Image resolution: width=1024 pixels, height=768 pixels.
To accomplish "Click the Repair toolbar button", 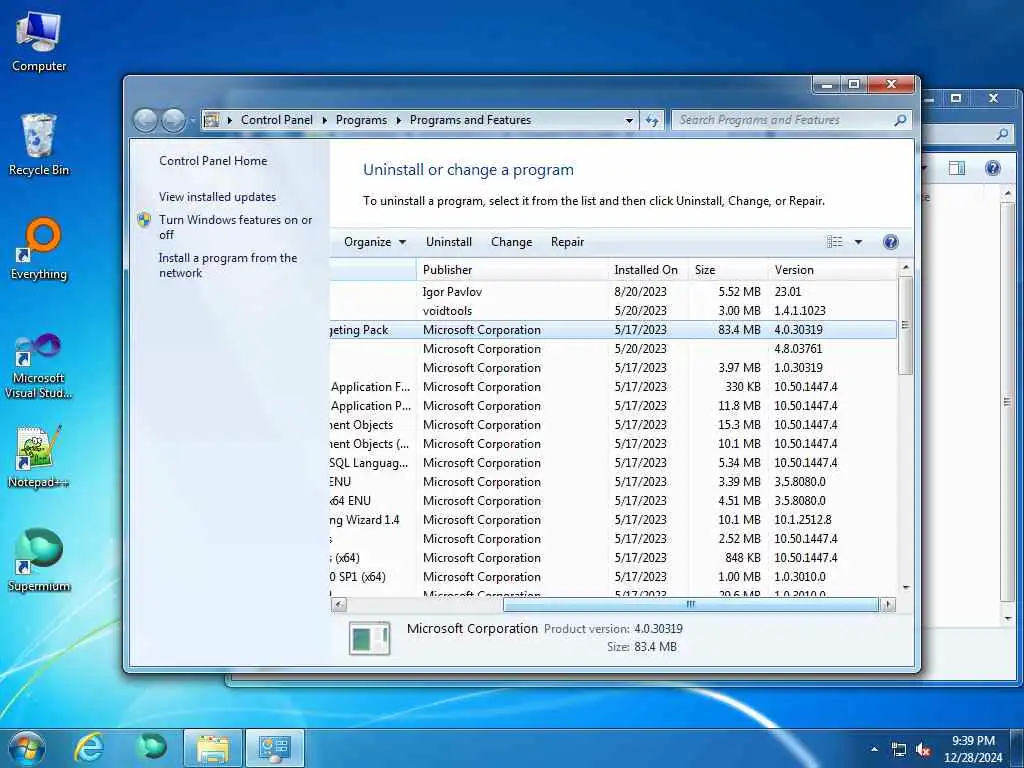I will [567, 242].
